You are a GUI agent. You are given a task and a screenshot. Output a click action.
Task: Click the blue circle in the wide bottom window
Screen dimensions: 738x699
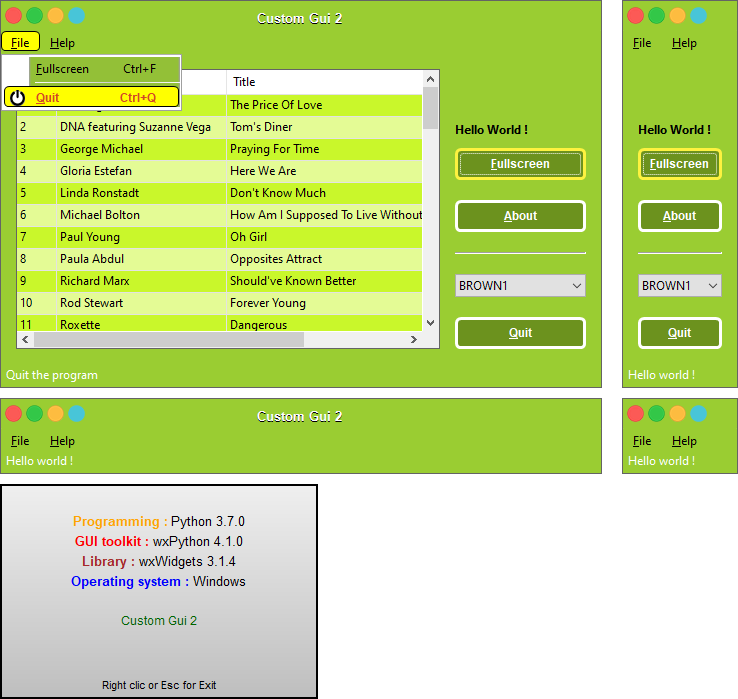pos(76,413)
